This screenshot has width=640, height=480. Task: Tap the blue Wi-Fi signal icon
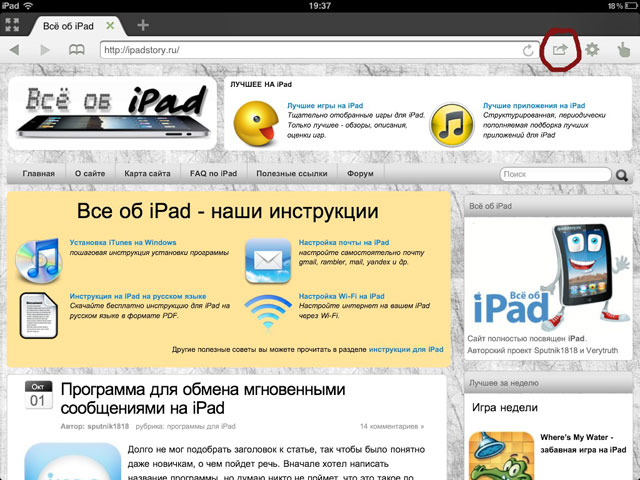pyautogui.click(x=268, y=312)
